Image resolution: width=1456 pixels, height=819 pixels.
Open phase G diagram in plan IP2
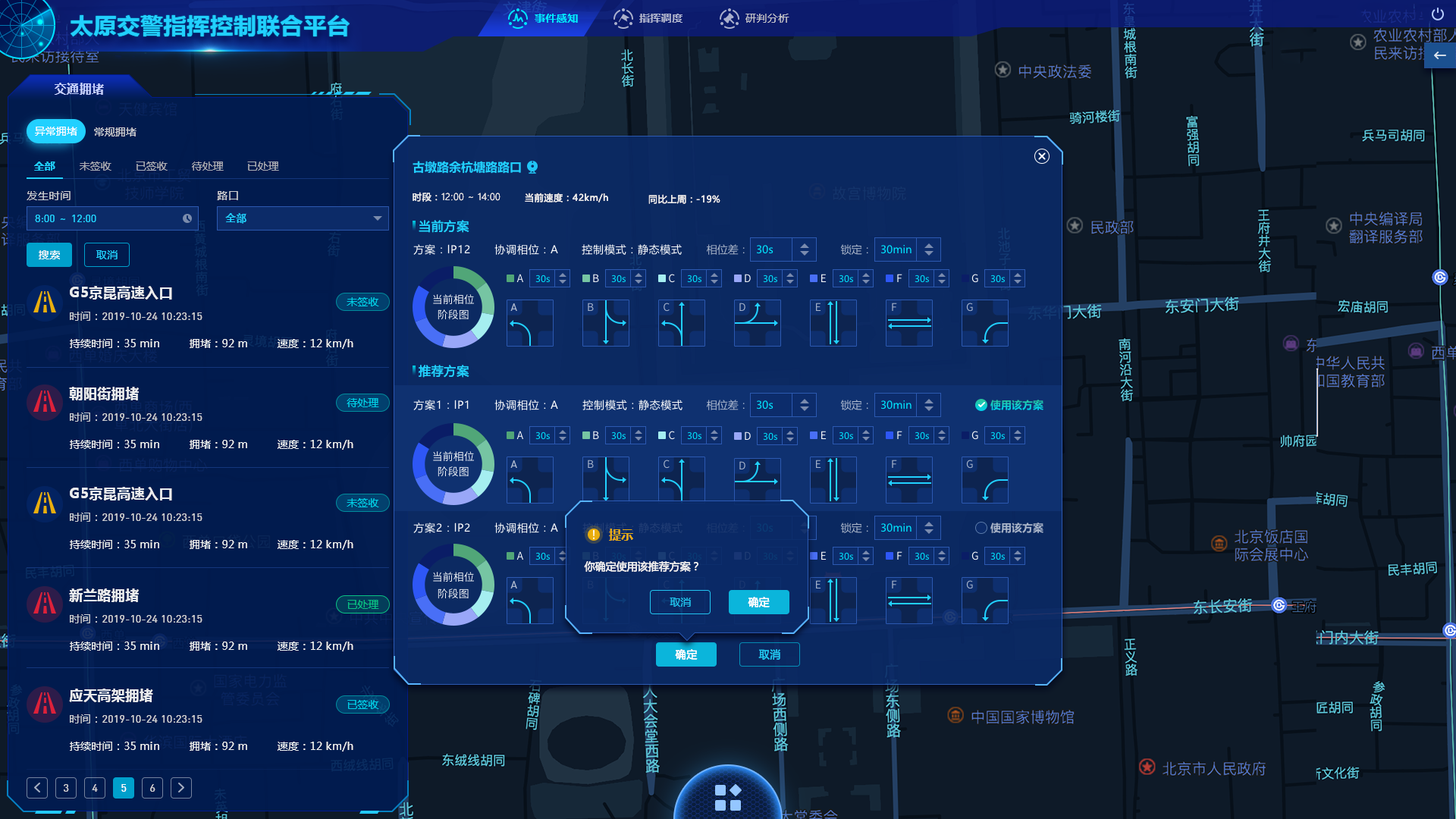(985, 601)
